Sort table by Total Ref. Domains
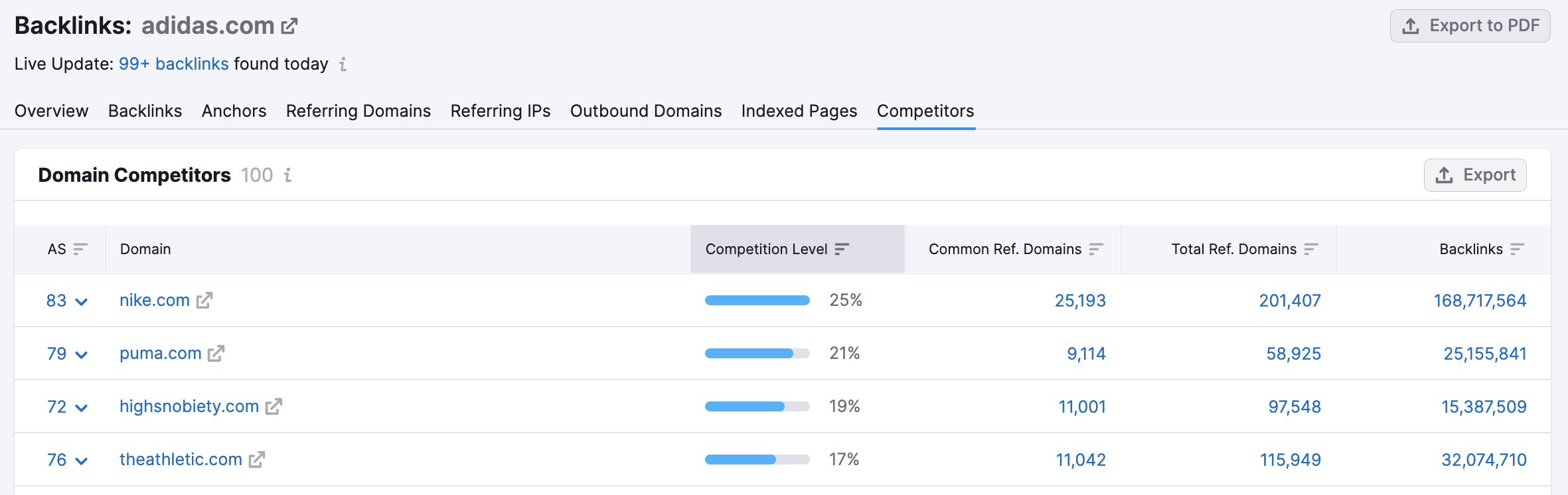Screen dimensions: 1568x495 (1310, 249)
